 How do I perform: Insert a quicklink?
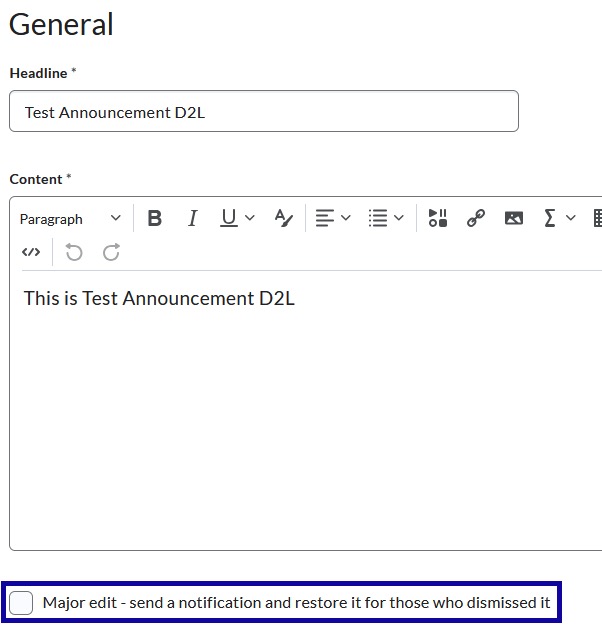pos(476,218)
